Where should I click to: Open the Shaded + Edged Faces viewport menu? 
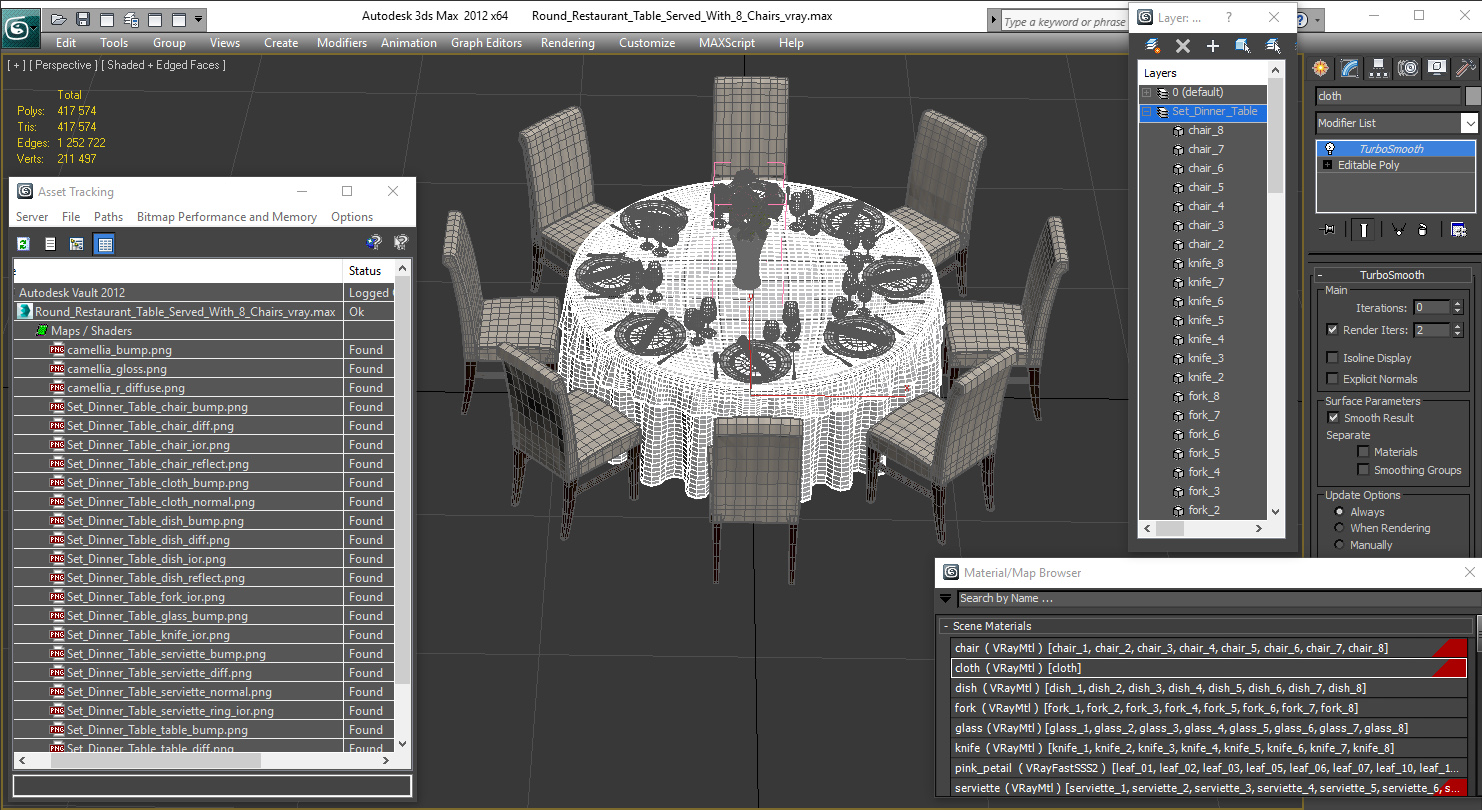click(x=163, y=65)
